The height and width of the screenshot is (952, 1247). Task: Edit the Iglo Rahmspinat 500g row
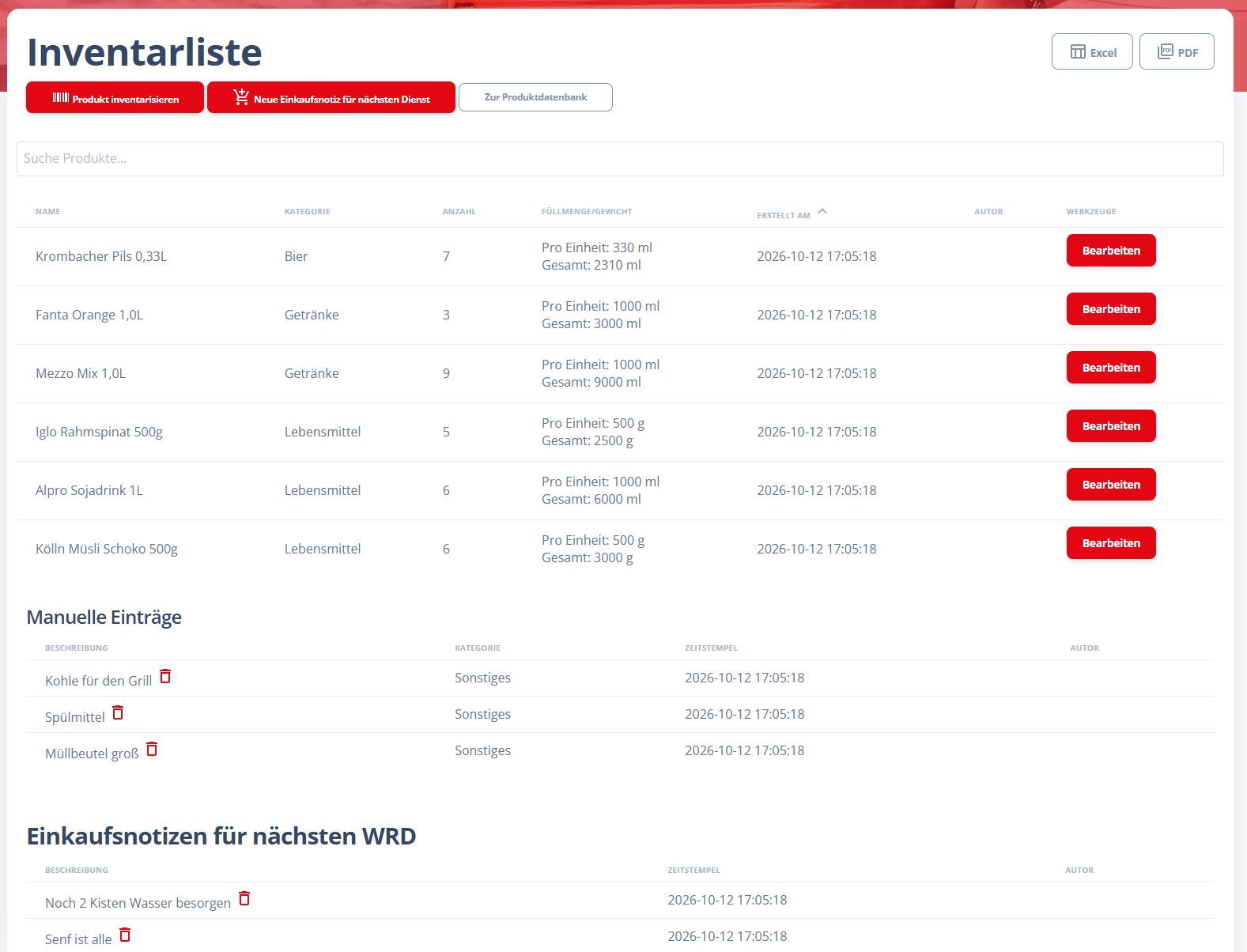click(1111, 426)
